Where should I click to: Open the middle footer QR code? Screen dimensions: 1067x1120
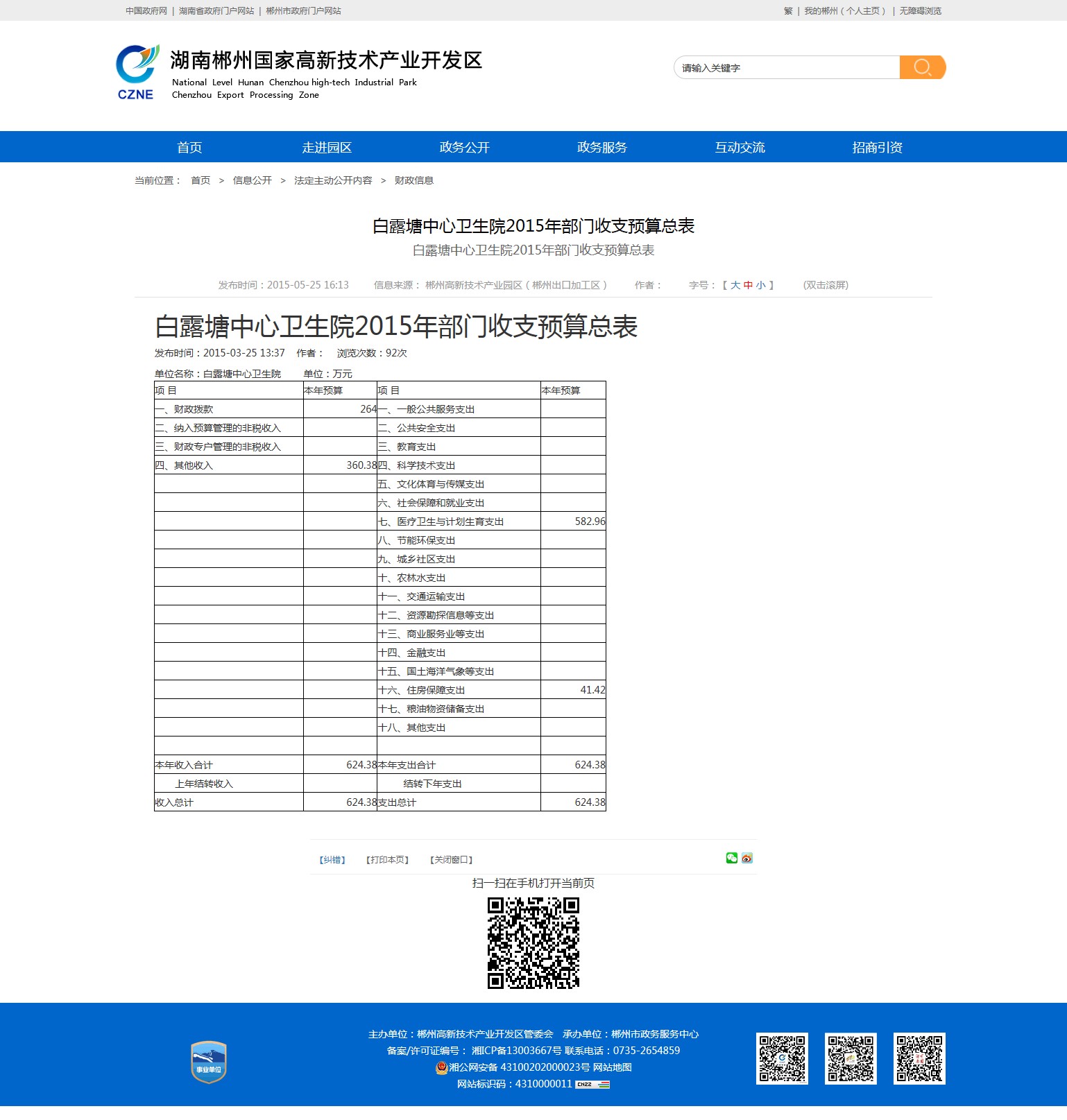pyautogui.click(x=851, y=1059)
